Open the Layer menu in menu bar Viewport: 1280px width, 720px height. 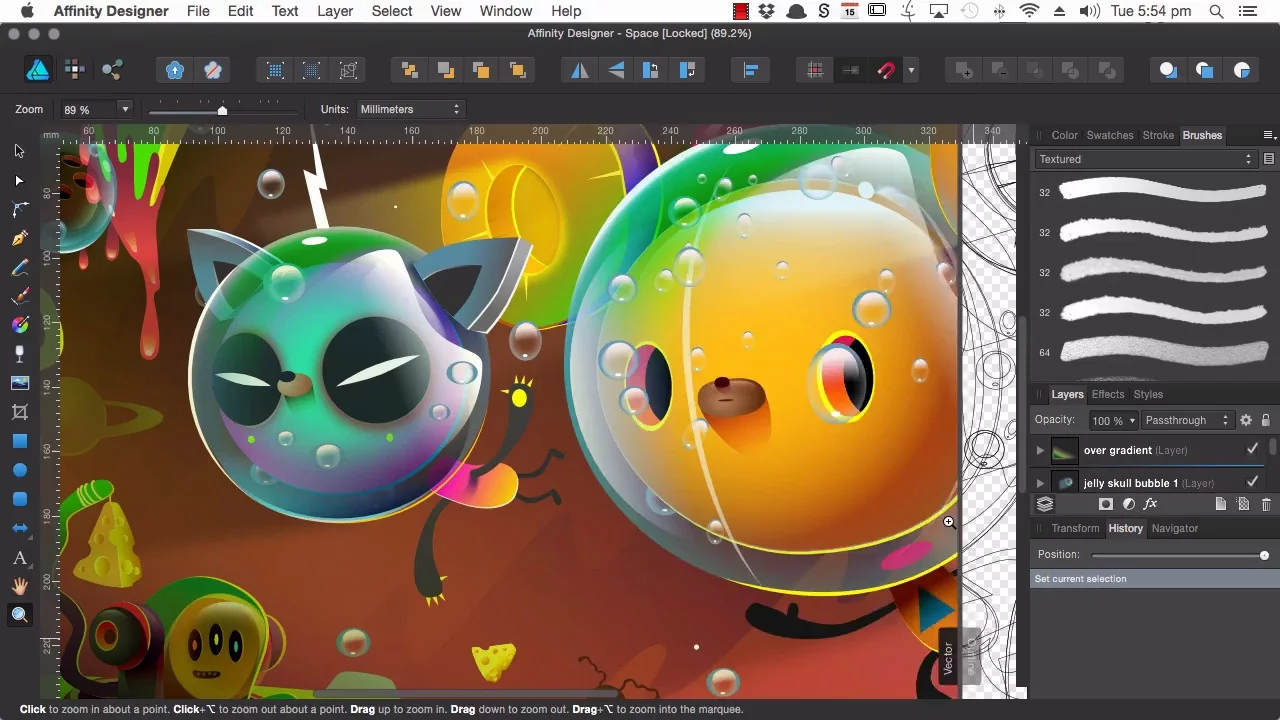[335, 11]
